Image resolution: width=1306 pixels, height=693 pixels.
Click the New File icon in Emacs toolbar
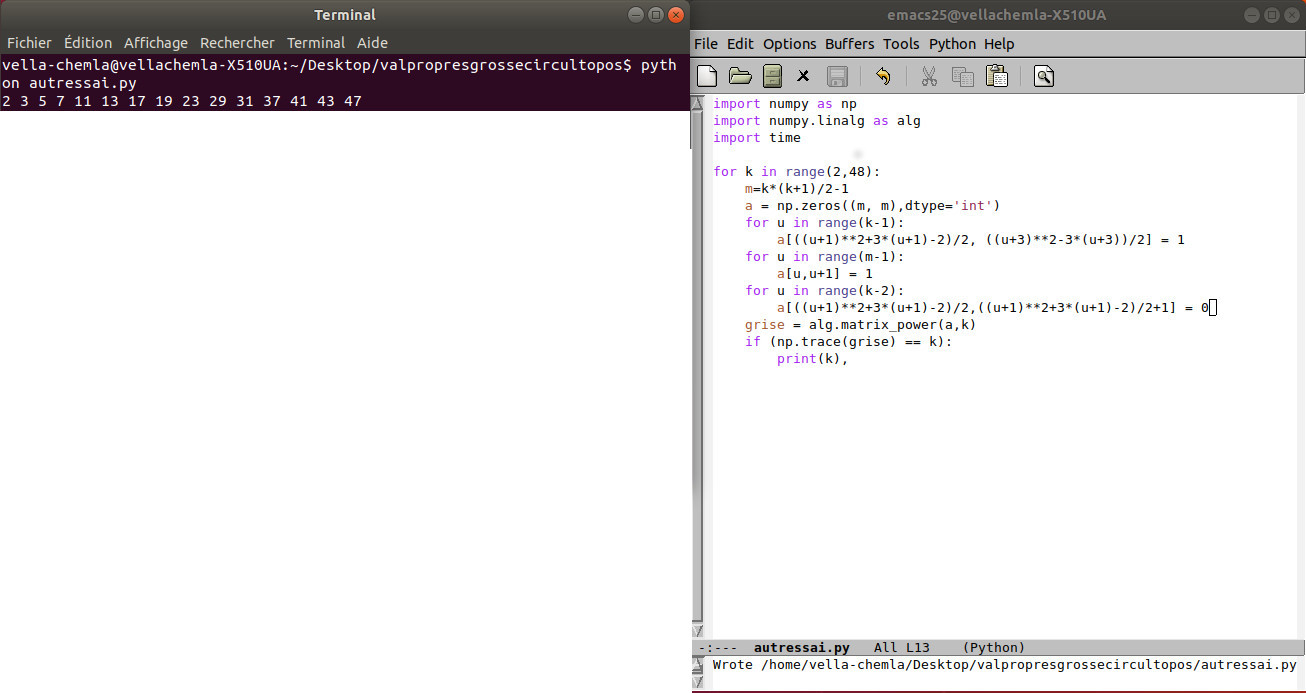(707, 76)
